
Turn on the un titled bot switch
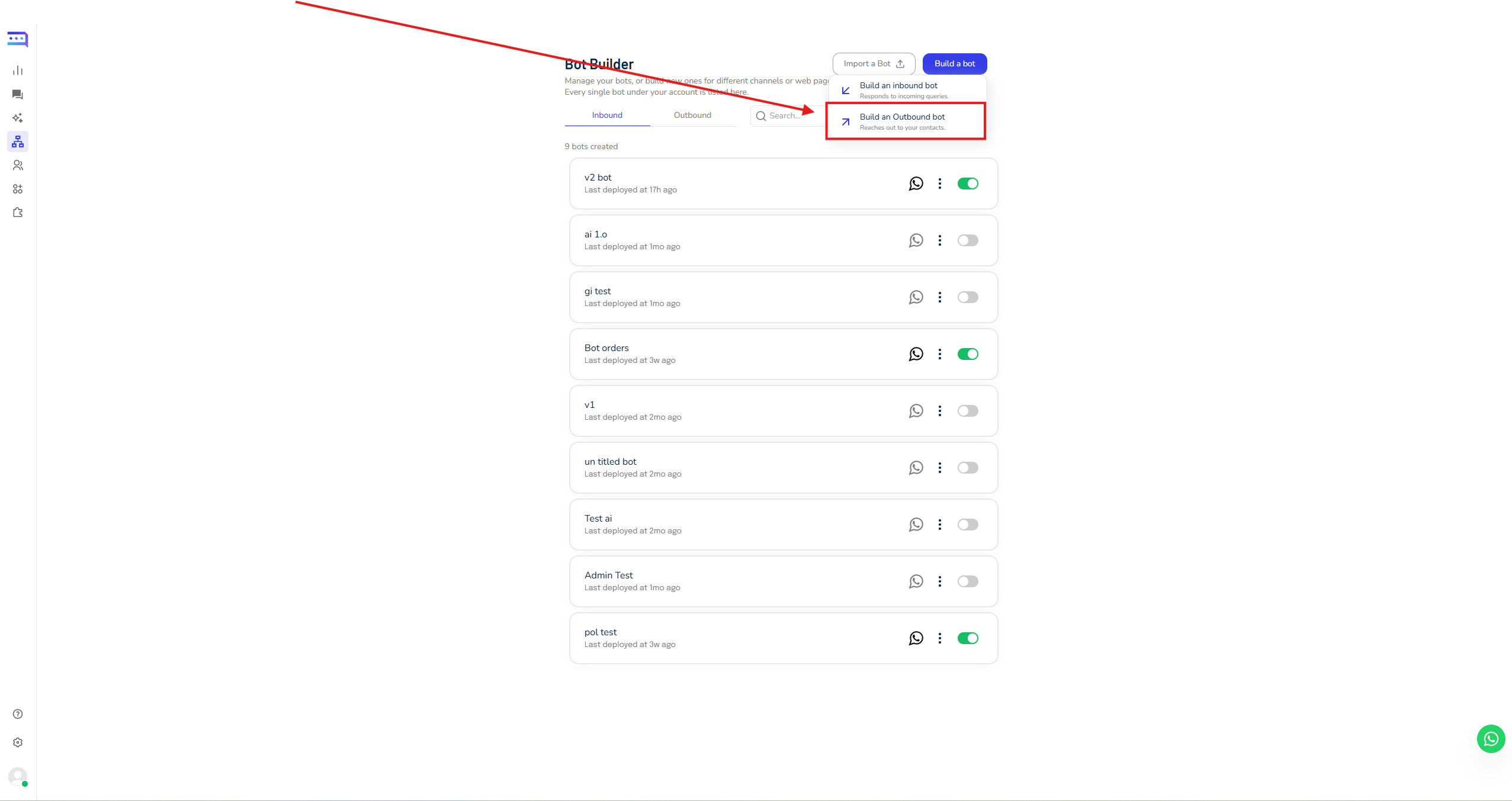pos(968,468)
